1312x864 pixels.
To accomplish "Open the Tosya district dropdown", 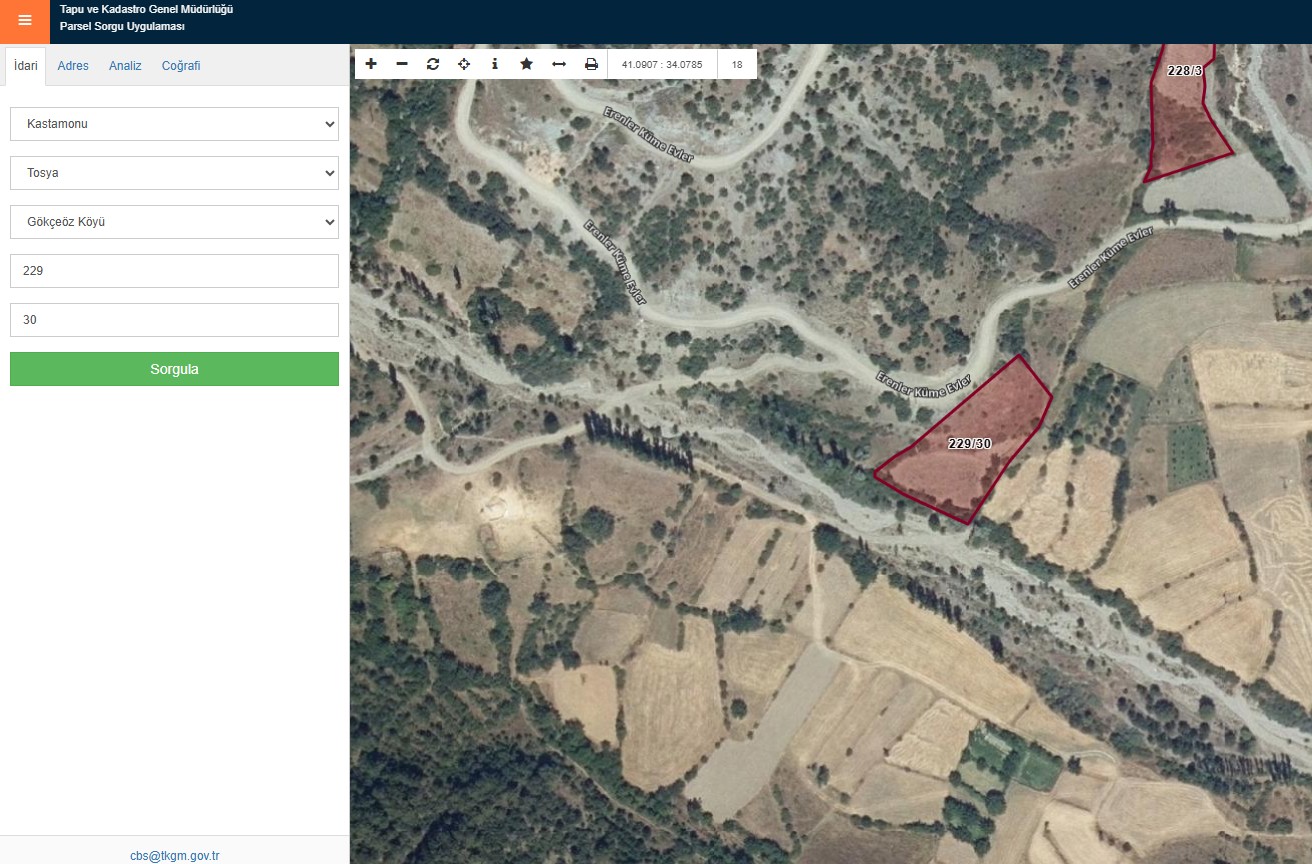I will coord(174,173).
